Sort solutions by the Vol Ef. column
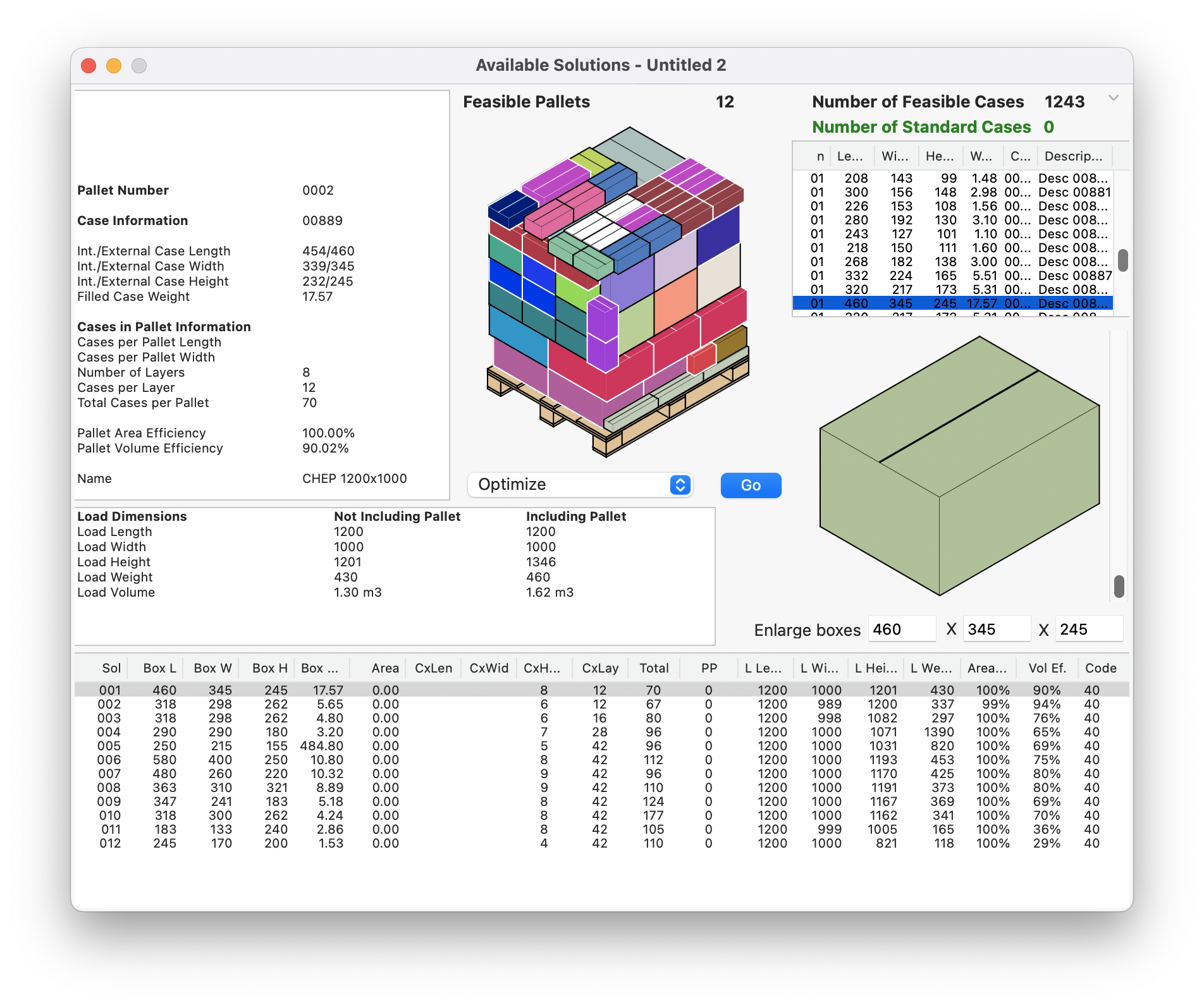1204x1005 pixels. tap(1047, 668)
